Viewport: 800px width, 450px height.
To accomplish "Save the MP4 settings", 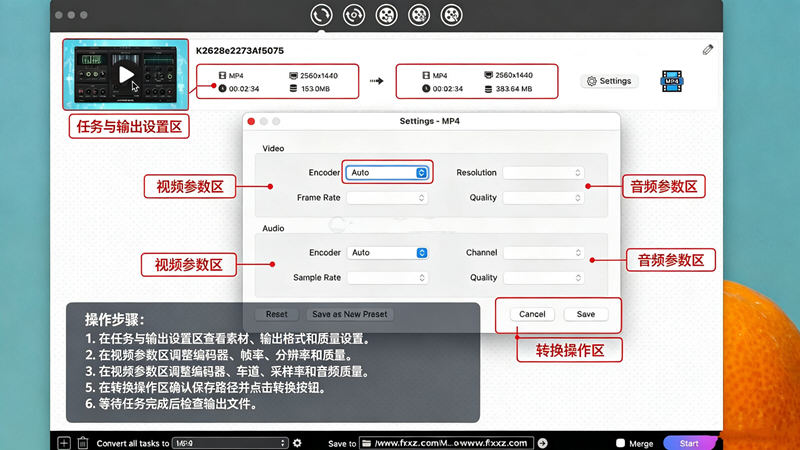I will coord(586,314).
